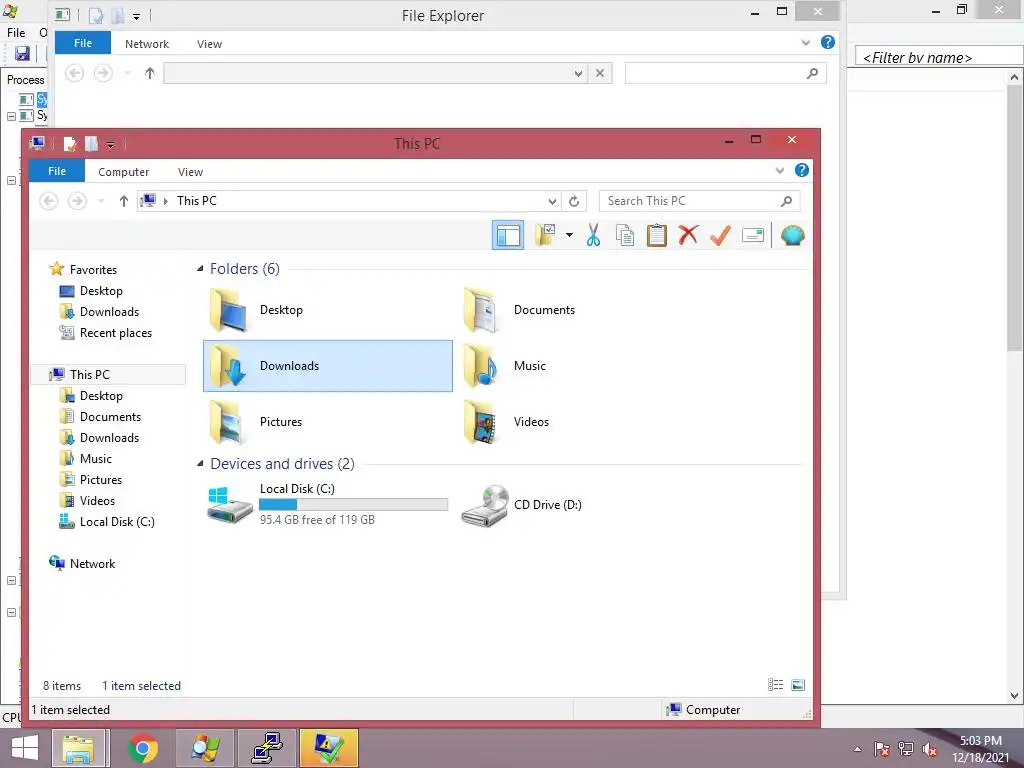Open Quick Access Toolbar dropdown in This PC titlebar
Image resolution: width=1024 pixels, height=768 pixels.
point(110,144)
